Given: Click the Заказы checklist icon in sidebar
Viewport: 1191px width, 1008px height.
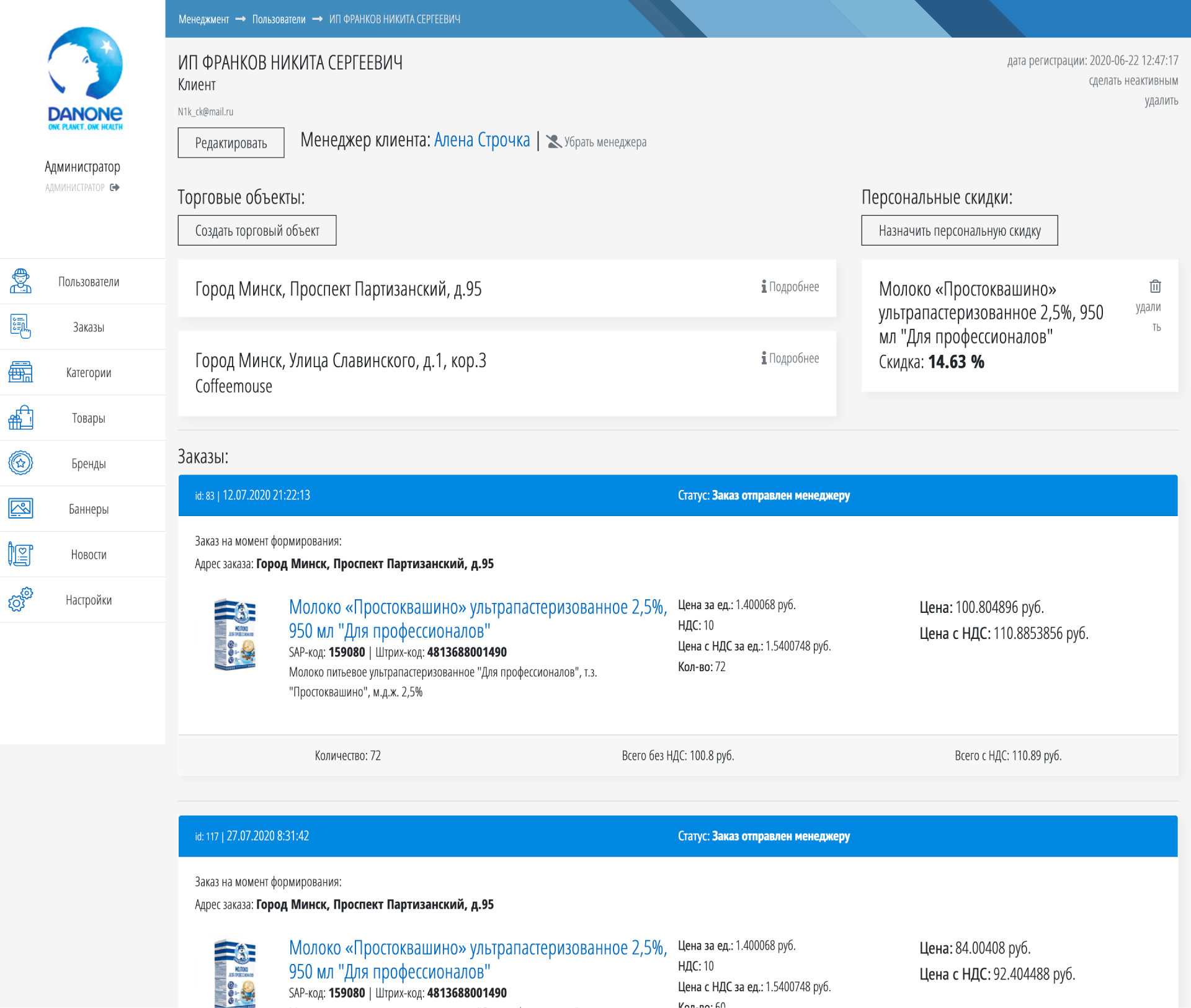Looking at the screenshot, I should pos(20,326).
